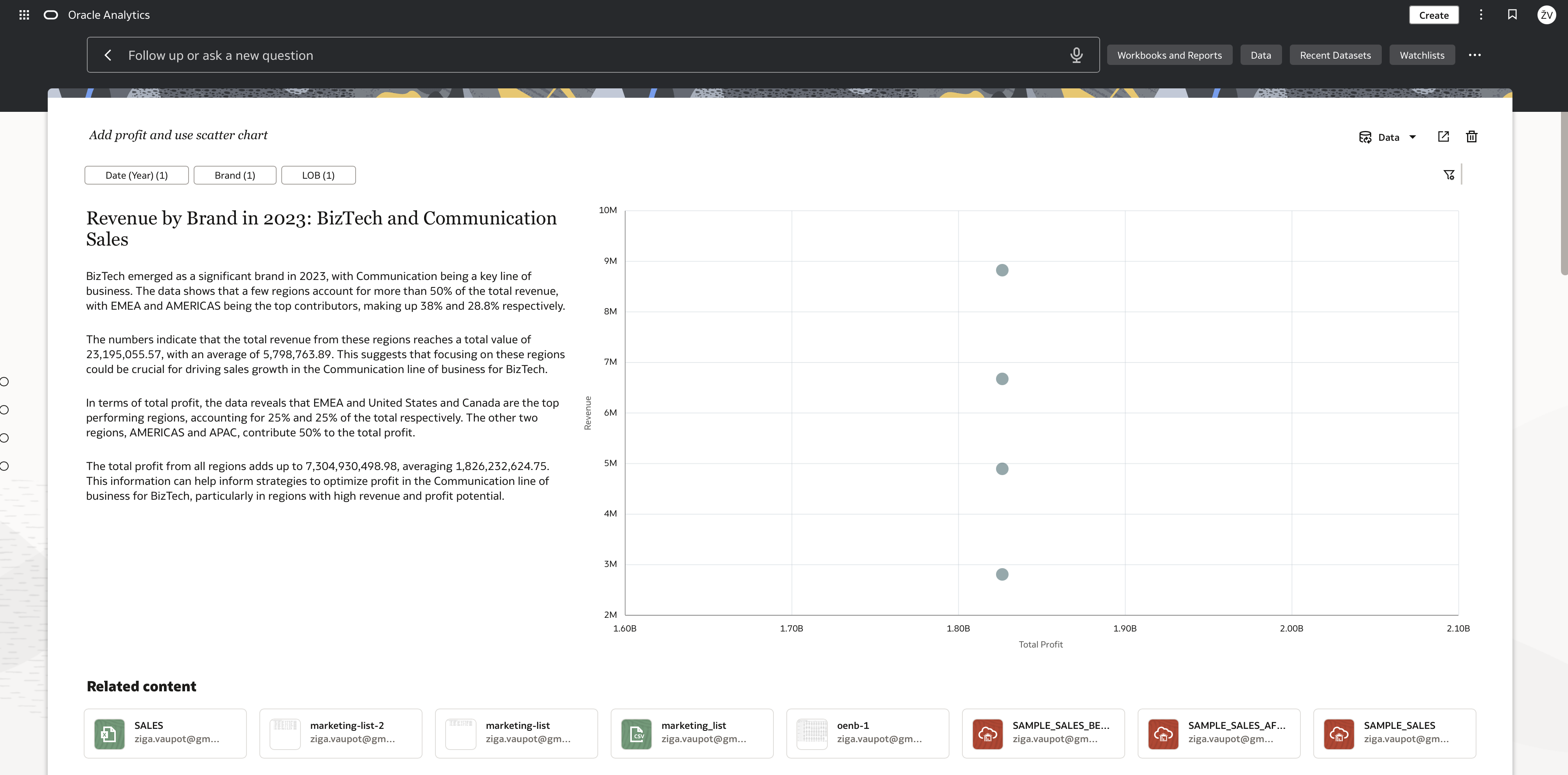The width and height of the screenshot is (1568, 775).
Task: Click the Related content heading
Action: 141,686
